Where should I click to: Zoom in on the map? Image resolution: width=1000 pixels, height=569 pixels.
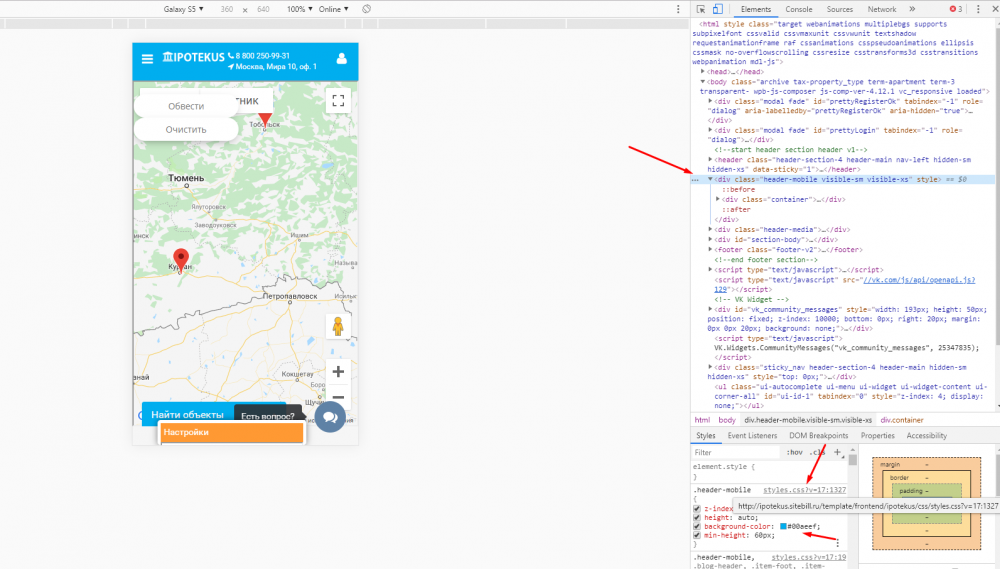coord(338,372)
